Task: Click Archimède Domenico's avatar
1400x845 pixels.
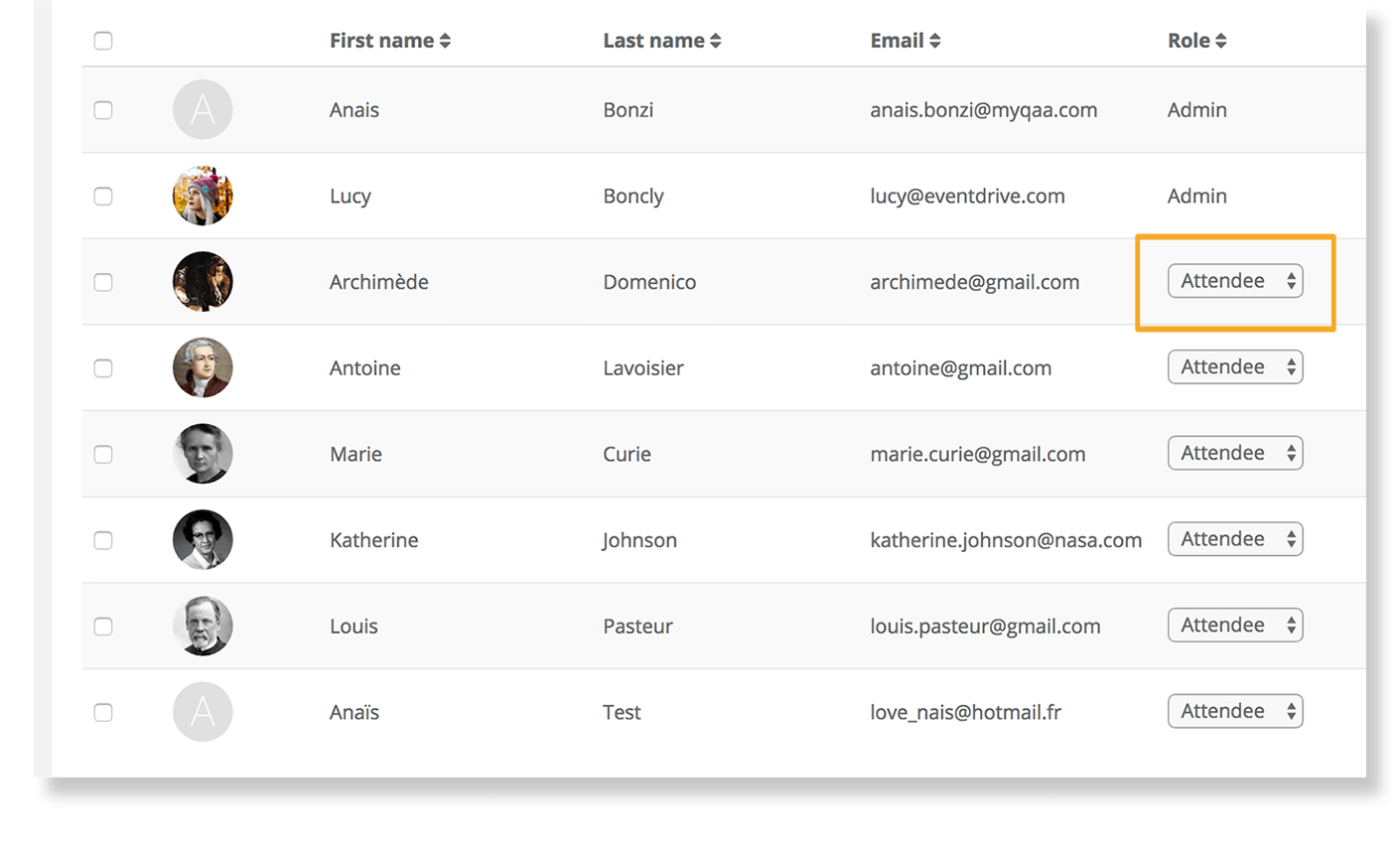Action: coord(203,282)
